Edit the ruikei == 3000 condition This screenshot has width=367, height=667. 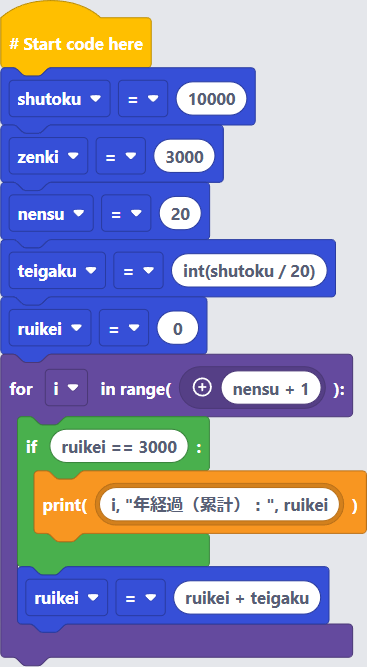[x=119, y=446]
